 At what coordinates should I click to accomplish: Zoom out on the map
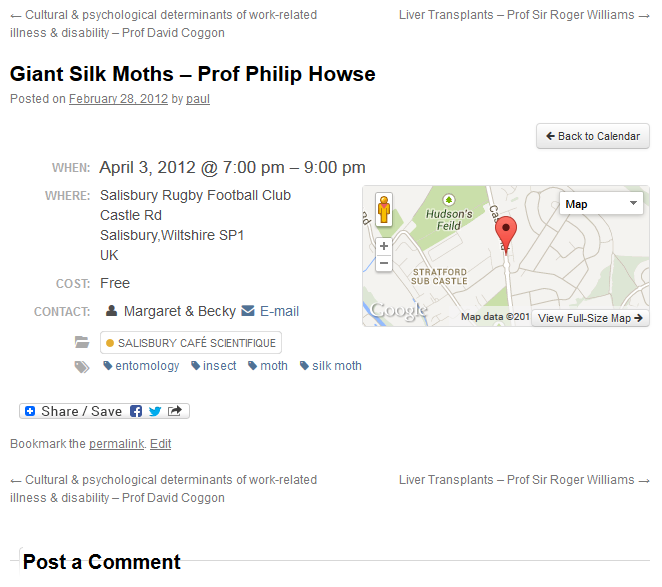point(384,263)
